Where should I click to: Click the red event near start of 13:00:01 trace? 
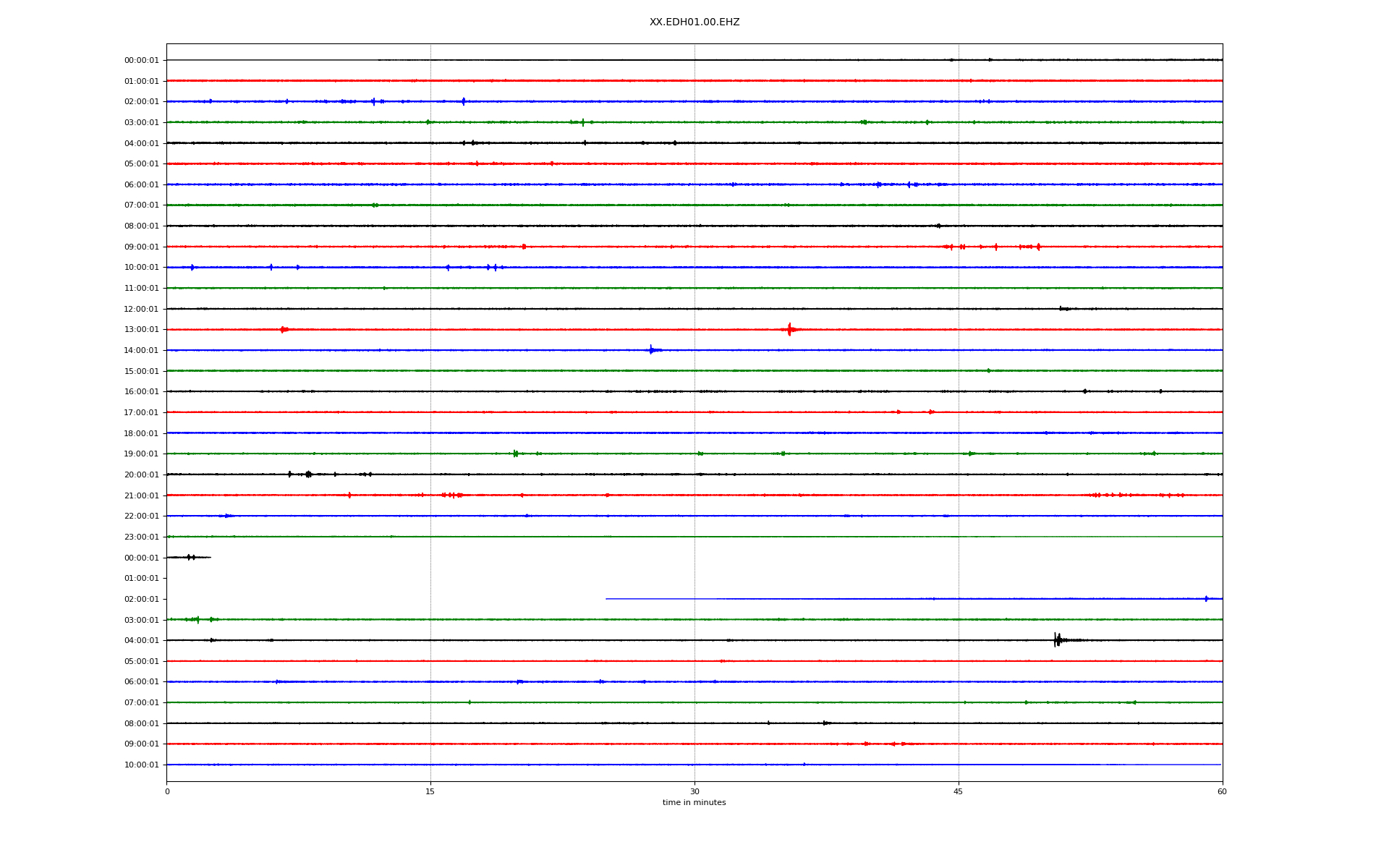pos(284,329)
